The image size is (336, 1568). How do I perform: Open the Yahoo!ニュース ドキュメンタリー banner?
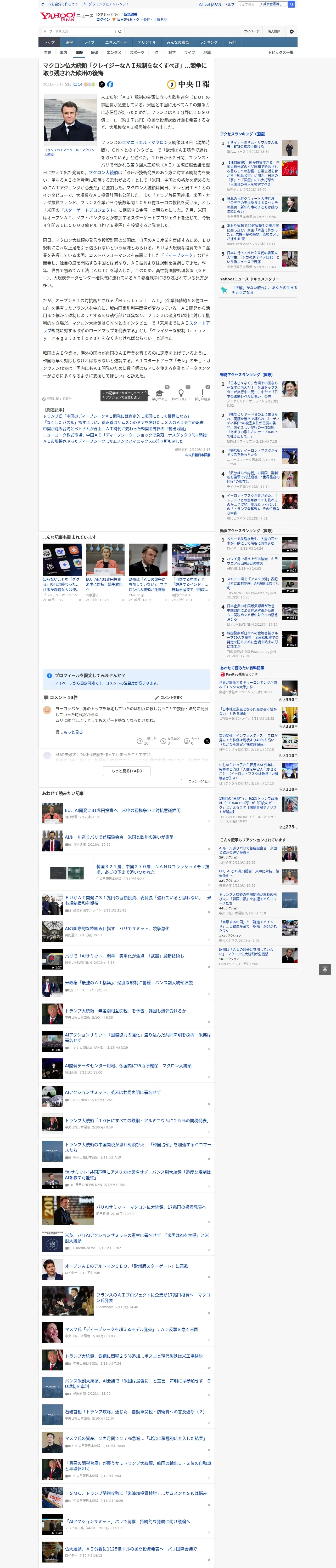[259, 290]
